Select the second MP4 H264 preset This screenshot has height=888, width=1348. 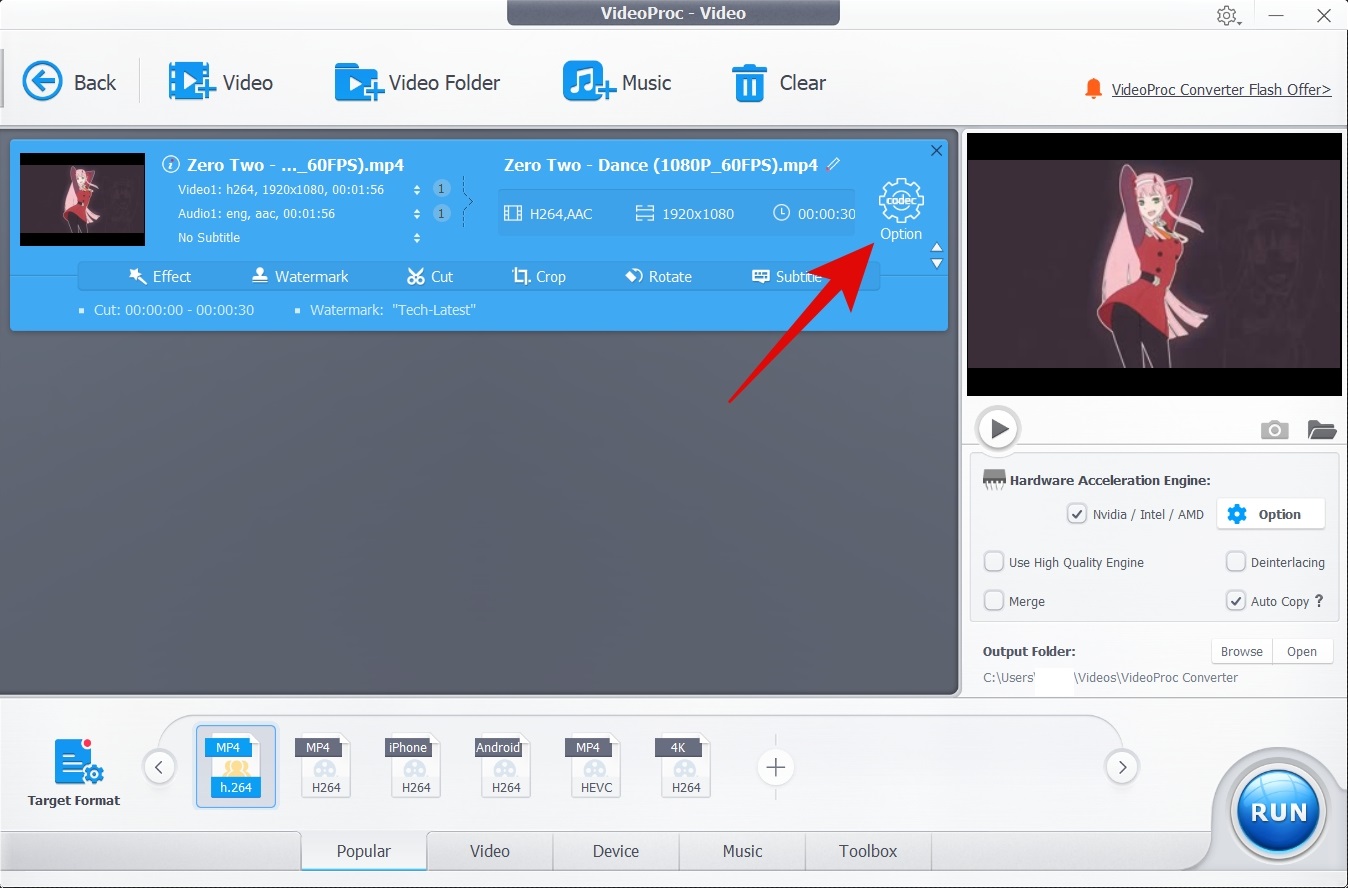(326, 766)
